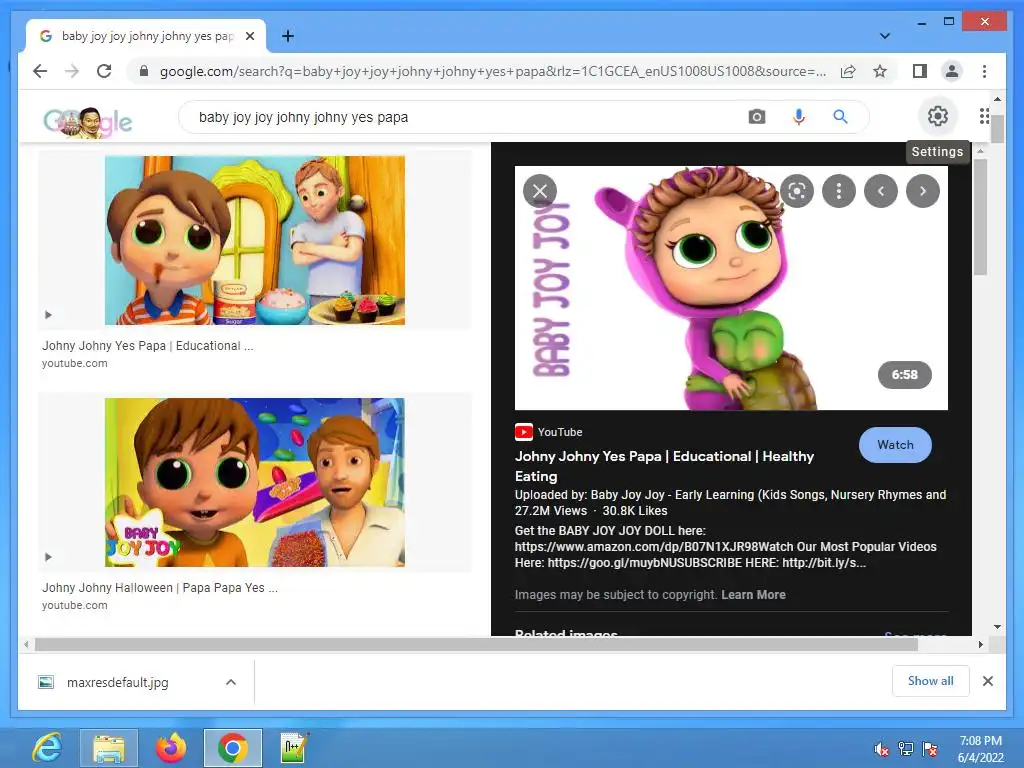Click the address bar URL
Screen dimensions: 1024x768
[x=492, y=71]
